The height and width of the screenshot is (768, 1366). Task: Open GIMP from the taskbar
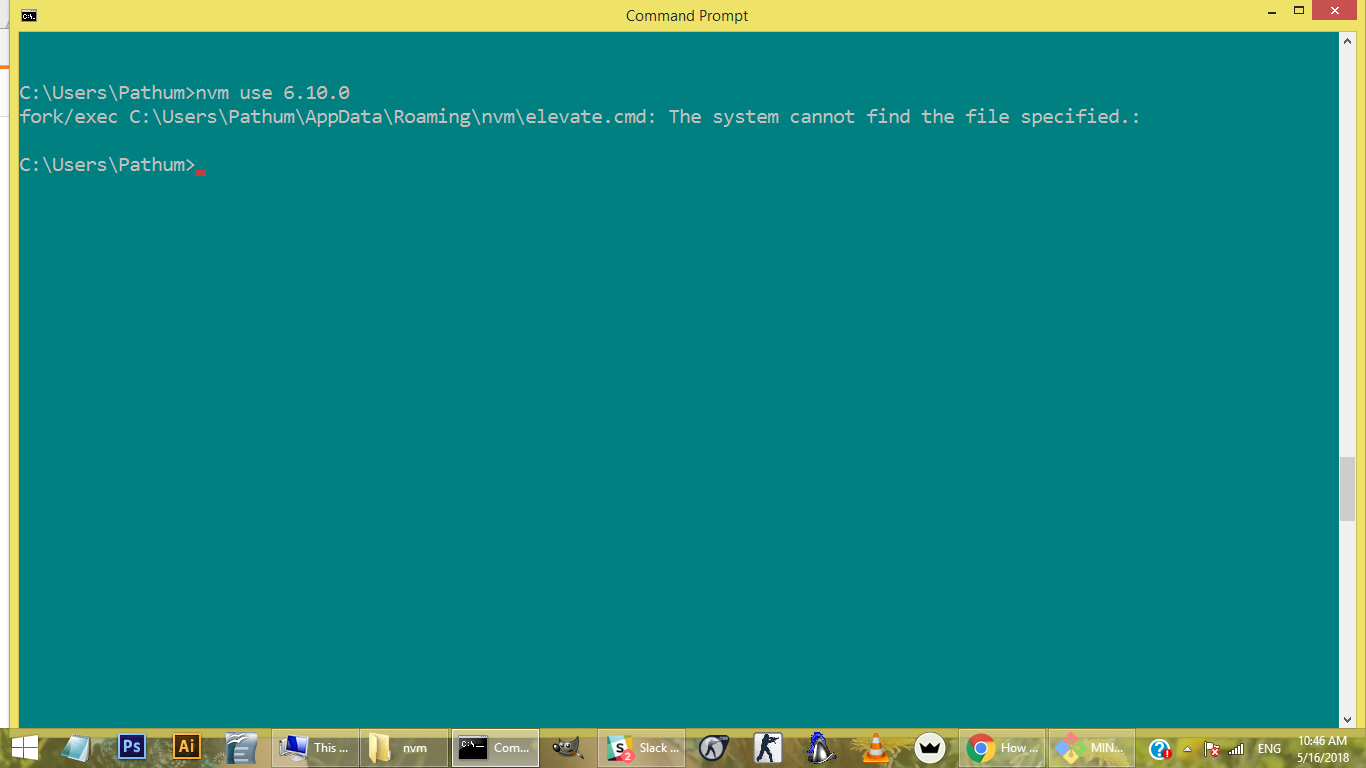point(567,748)
